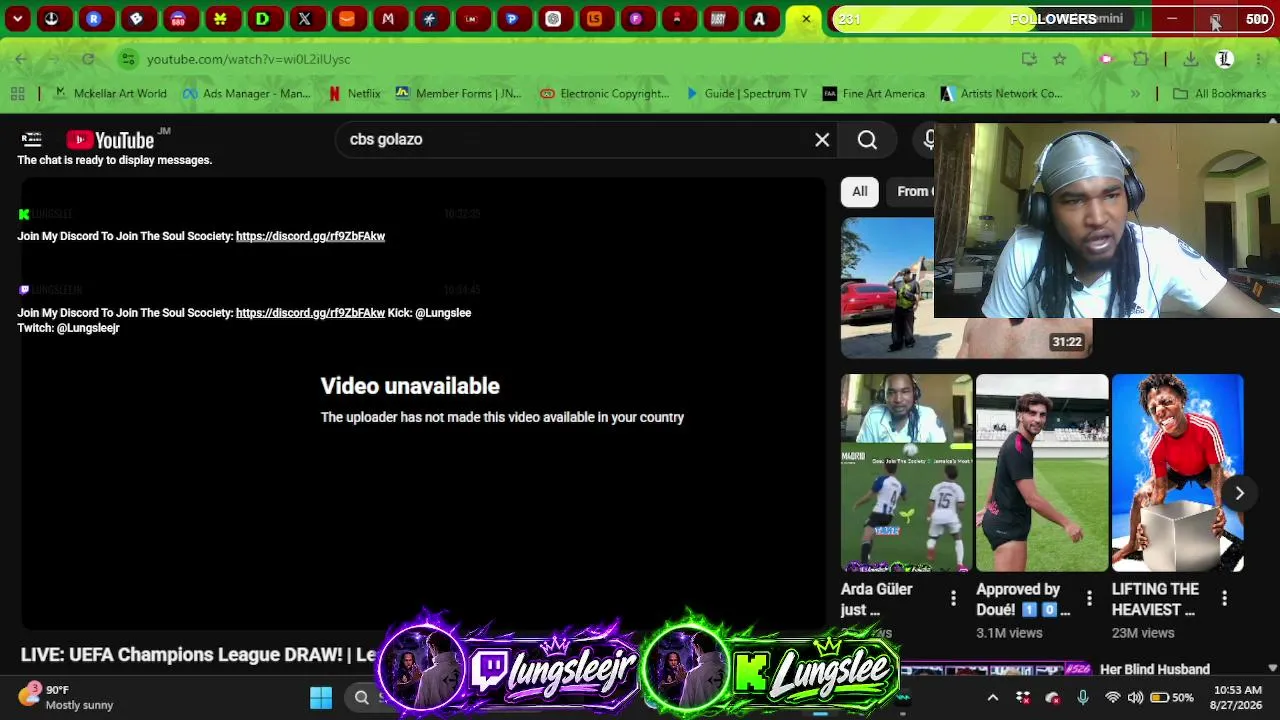Open the Electronic Copyright bookmark

tap(605, 94)
